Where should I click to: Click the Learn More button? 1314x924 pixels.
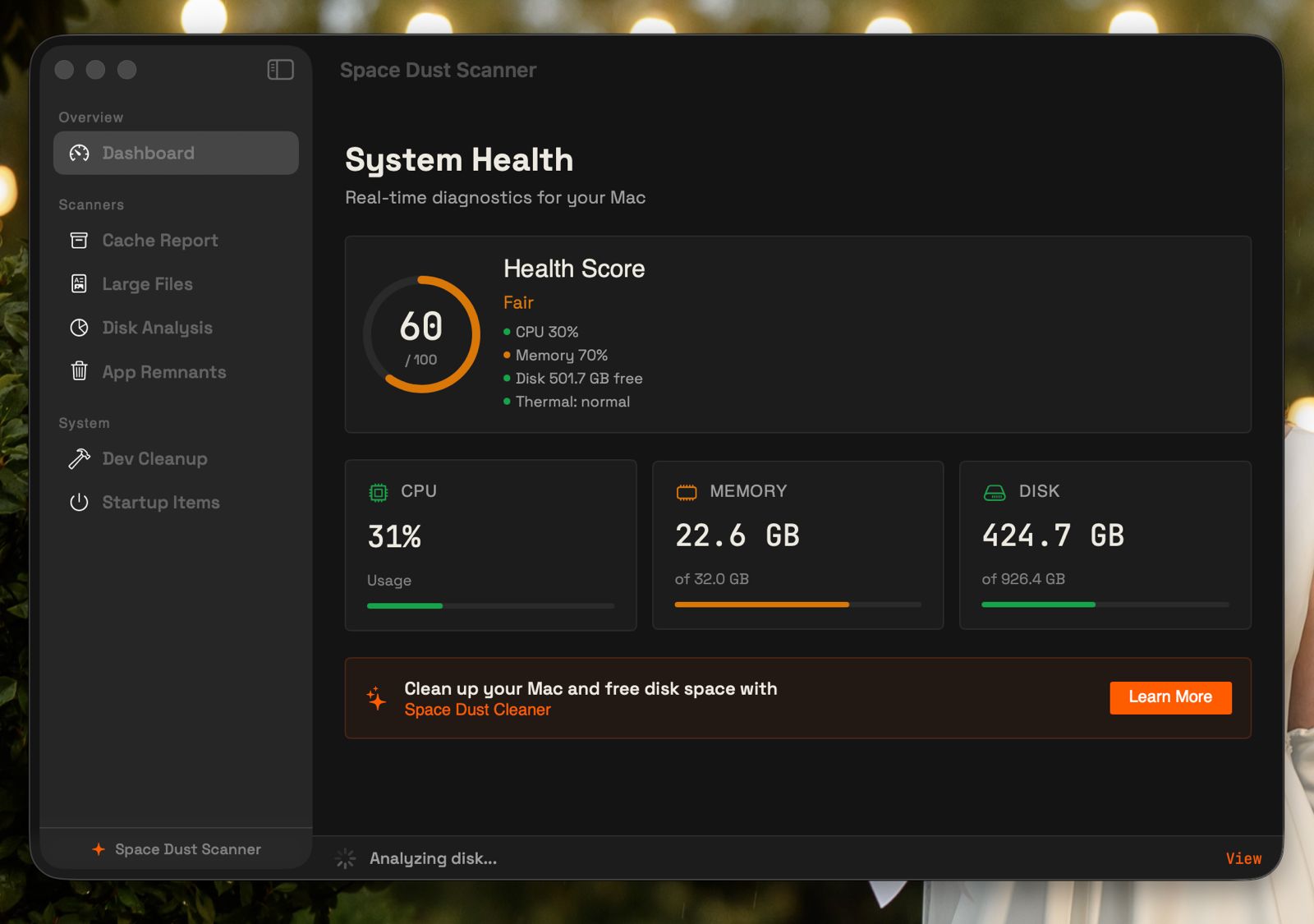click(x=1169, y=697)
